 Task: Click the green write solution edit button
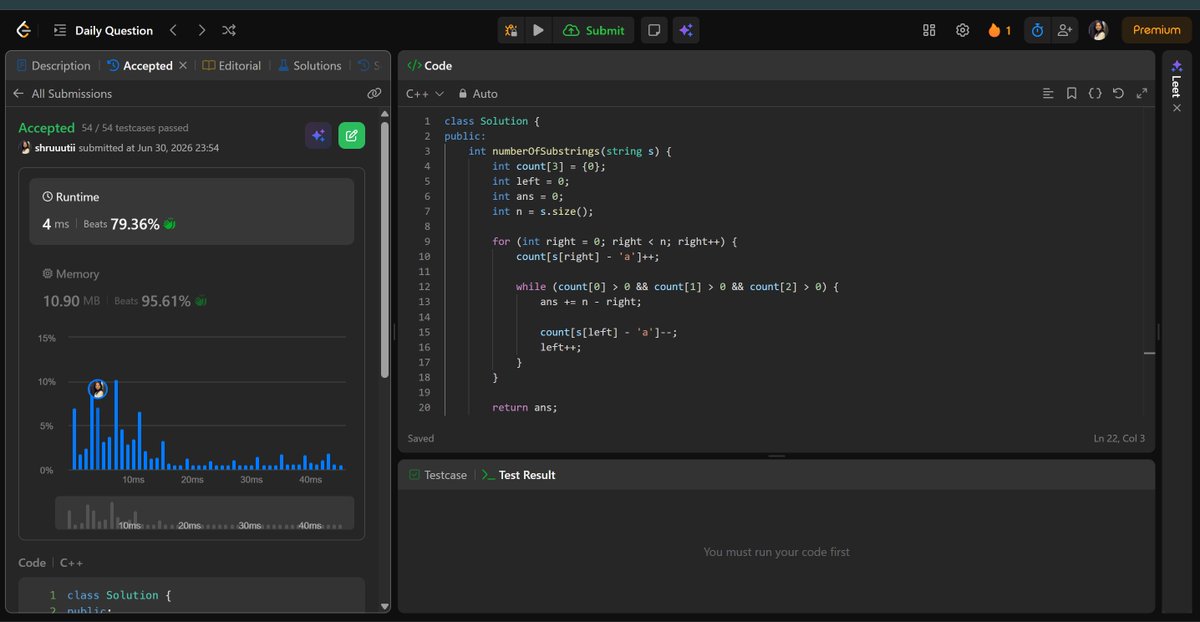(351, 135)
